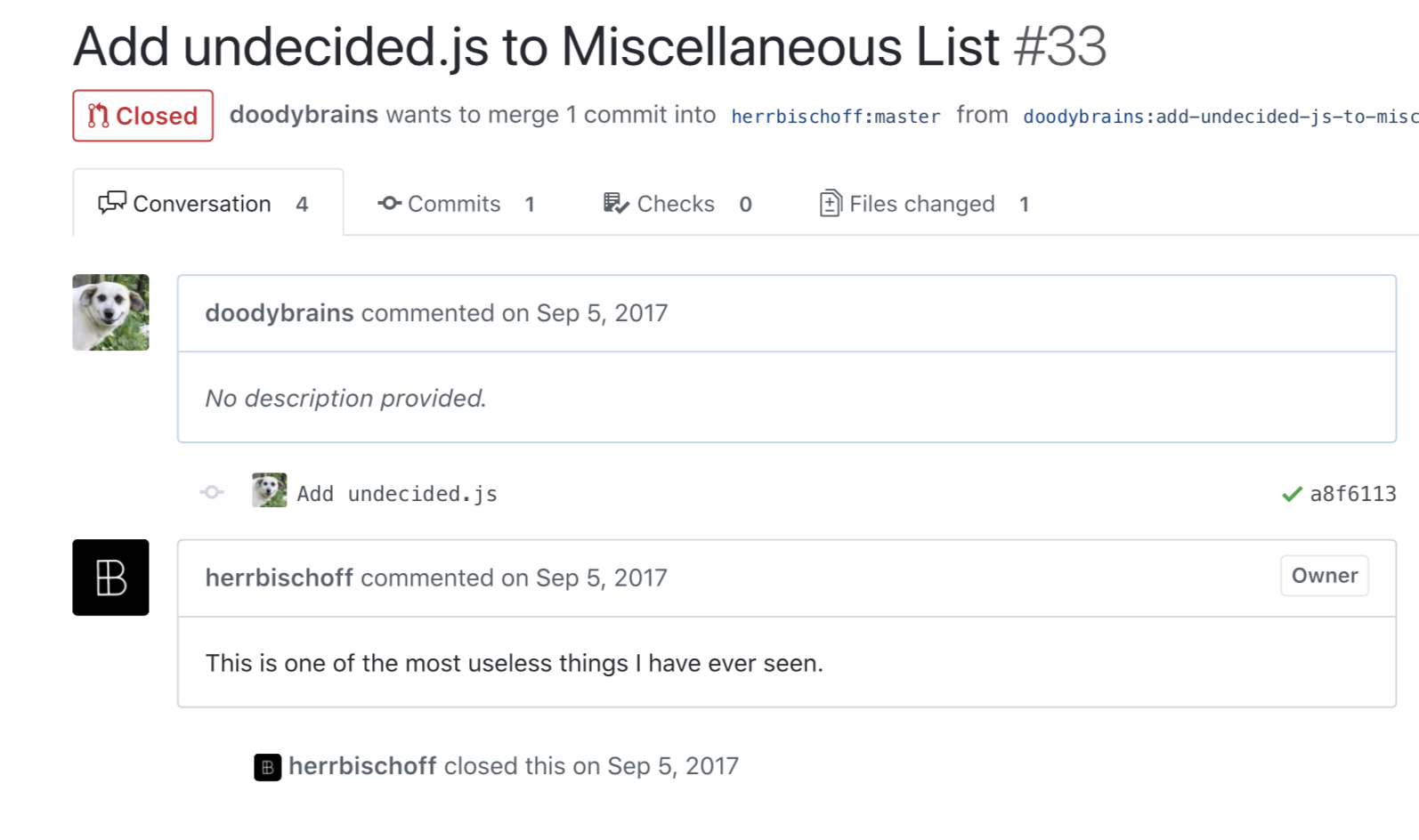The height and width of the screenshot is (840, 1419).
Task: View the Files changed tab
Action: click(922, 204)
